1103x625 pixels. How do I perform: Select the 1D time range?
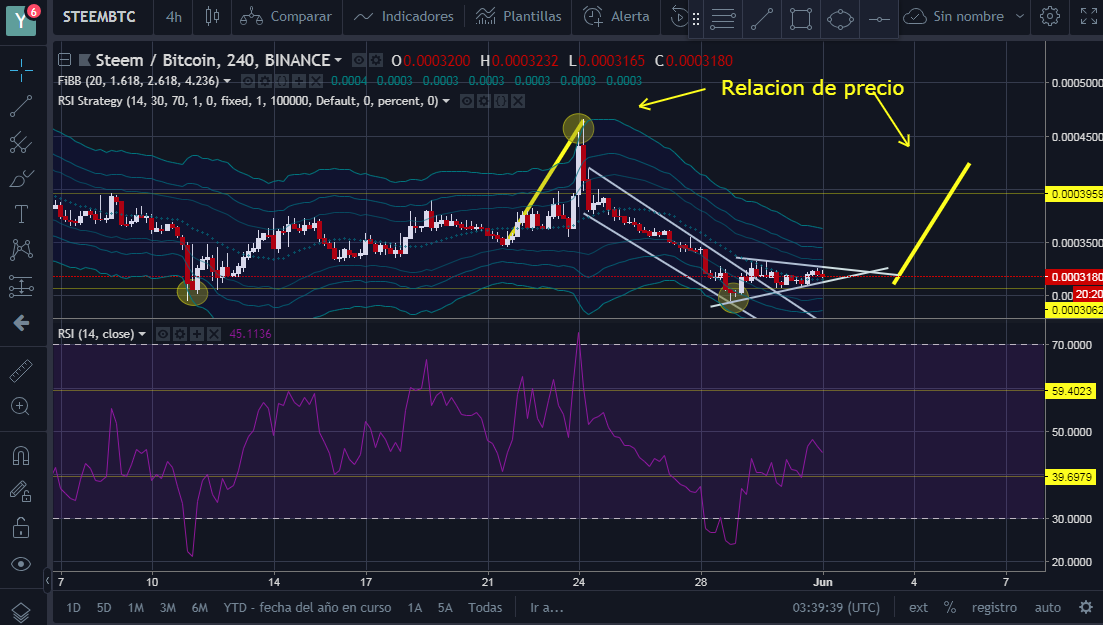[x=73, y=607]
